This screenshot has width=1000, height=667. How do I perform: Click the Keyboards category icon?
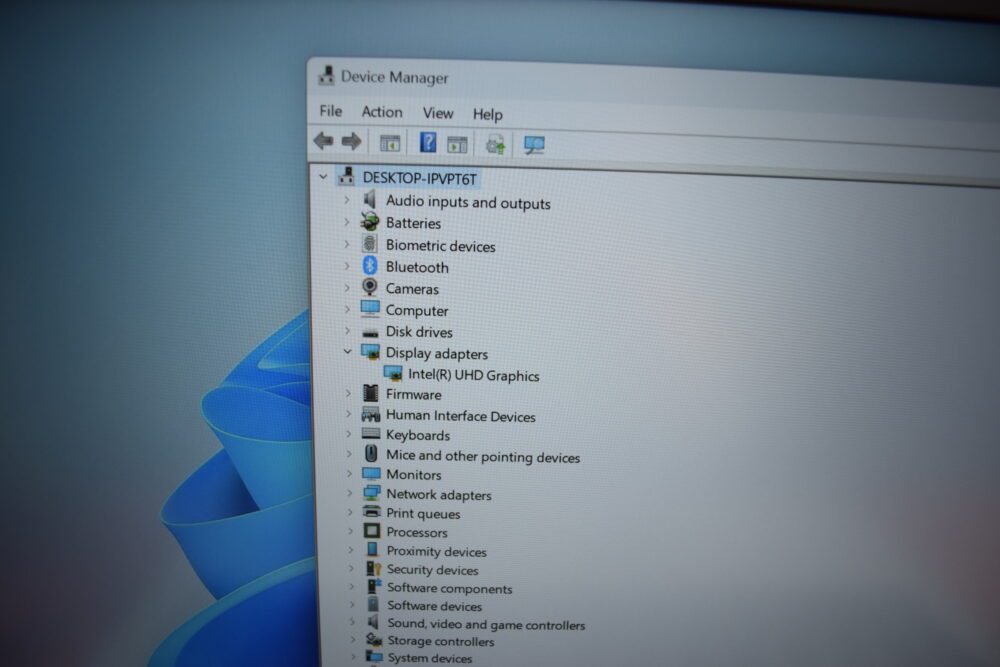[x=371, y=434]
